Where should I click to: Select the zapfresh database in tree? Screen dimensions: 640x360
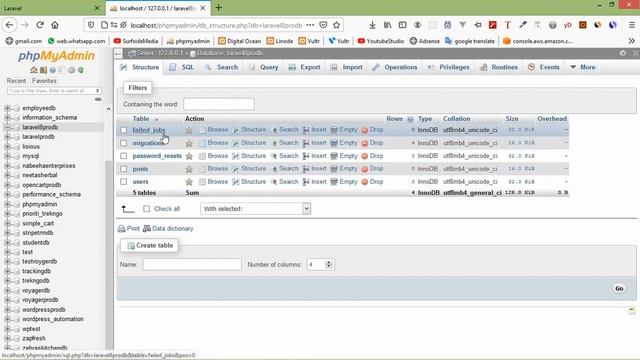click(x=34, y=338)
